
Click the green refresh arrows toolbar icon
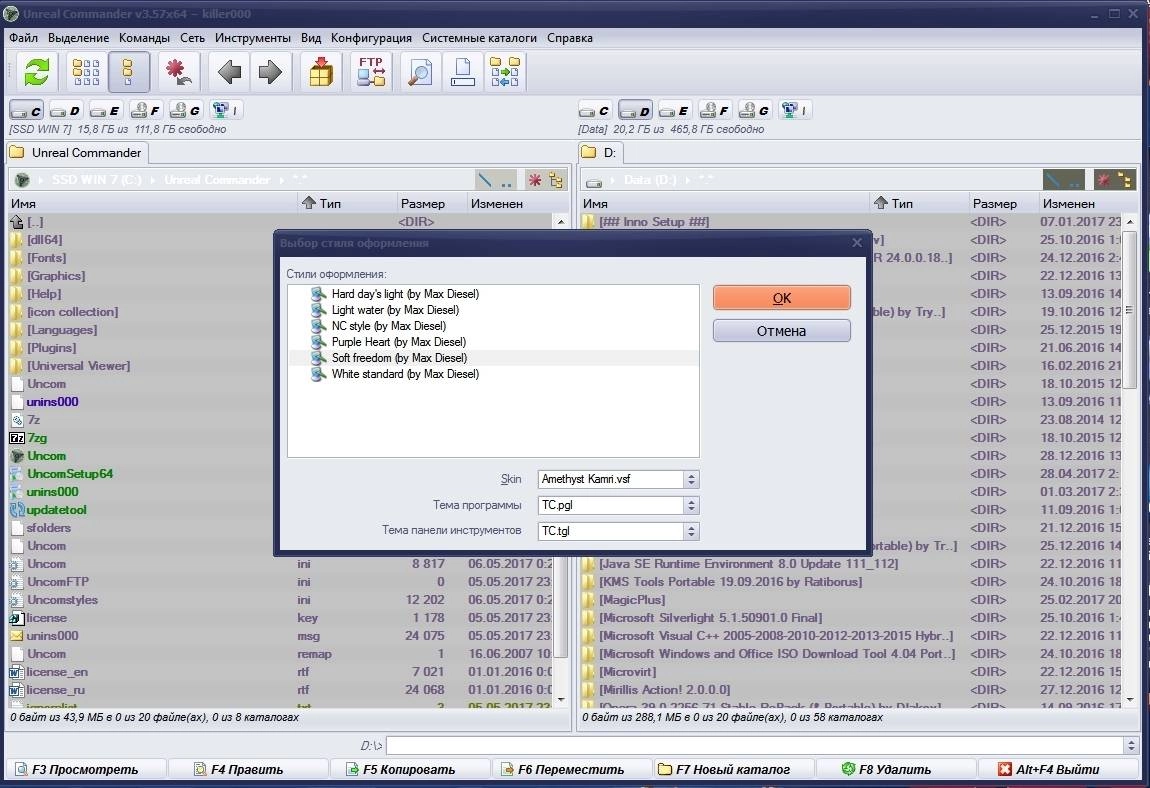pos(36,72)
